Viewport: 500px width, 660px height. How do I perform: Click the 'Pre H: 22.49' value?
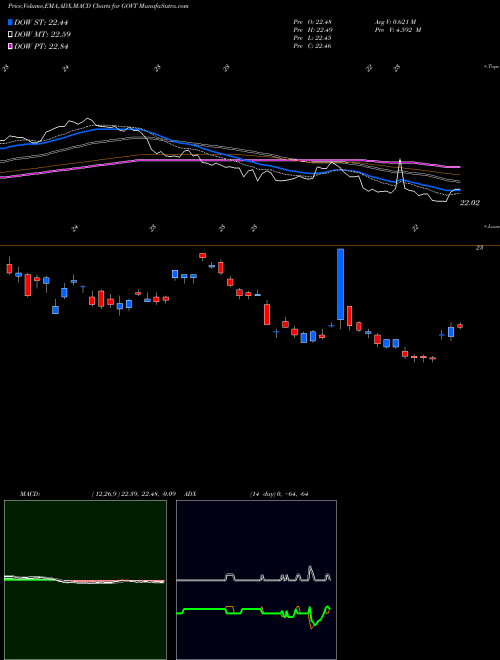(x=313, y=30)
